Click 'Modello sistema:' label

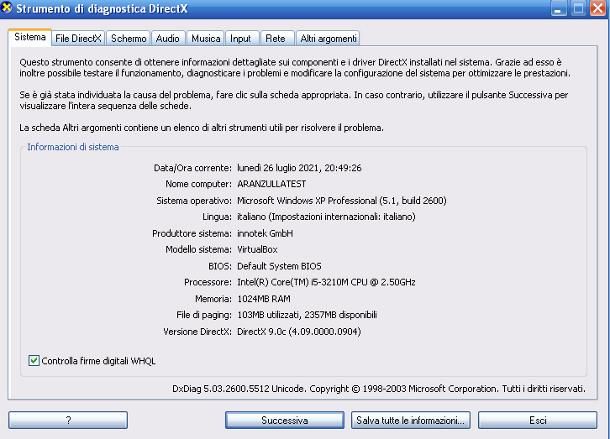coord(198,249)
